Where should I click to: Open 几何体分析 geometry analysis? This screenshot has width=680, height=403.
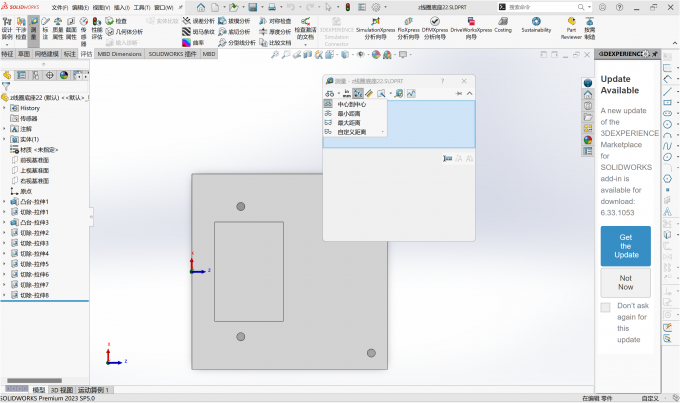pyautogui.click(x=124, y=32)
